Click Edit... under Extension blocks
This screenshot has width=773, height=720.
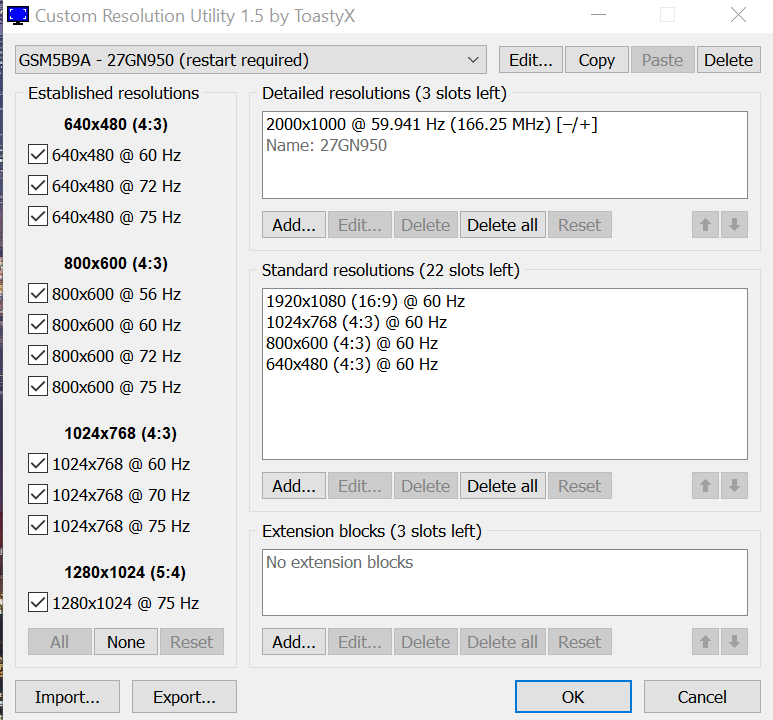pyautogui.click(x=360, y=642)
